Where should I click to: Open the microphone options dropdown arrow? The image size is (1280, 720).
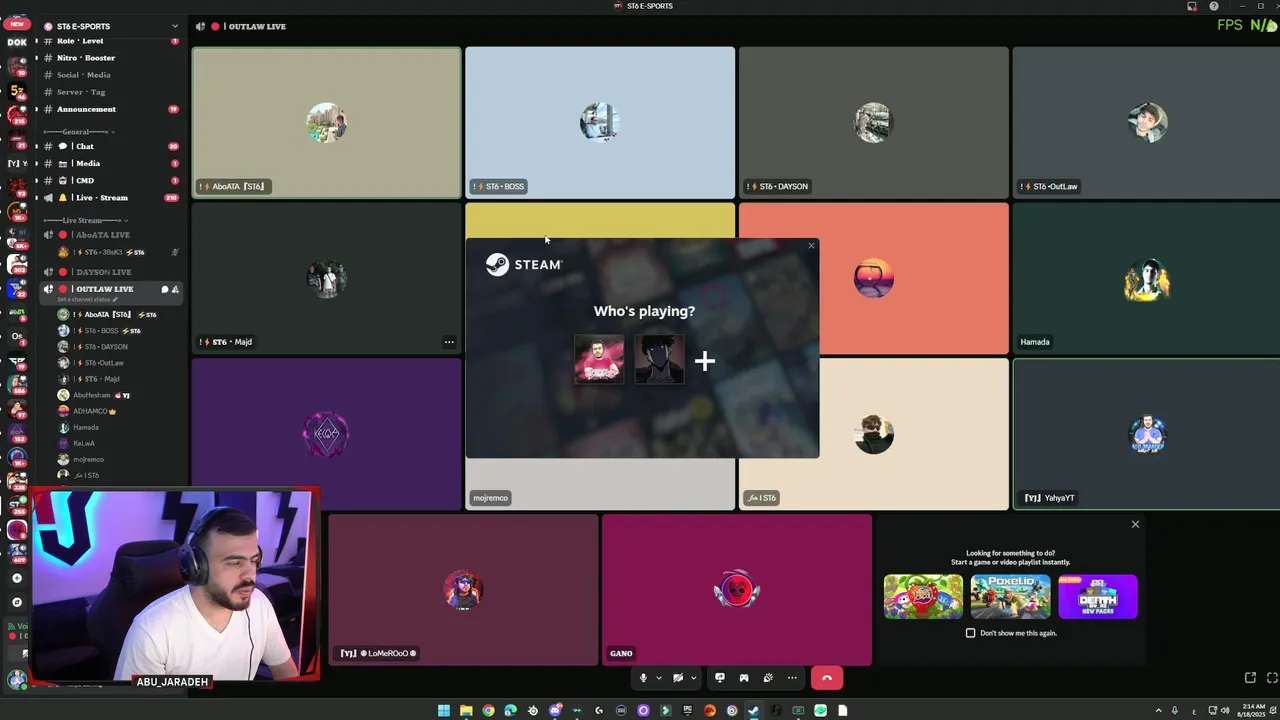658,678
